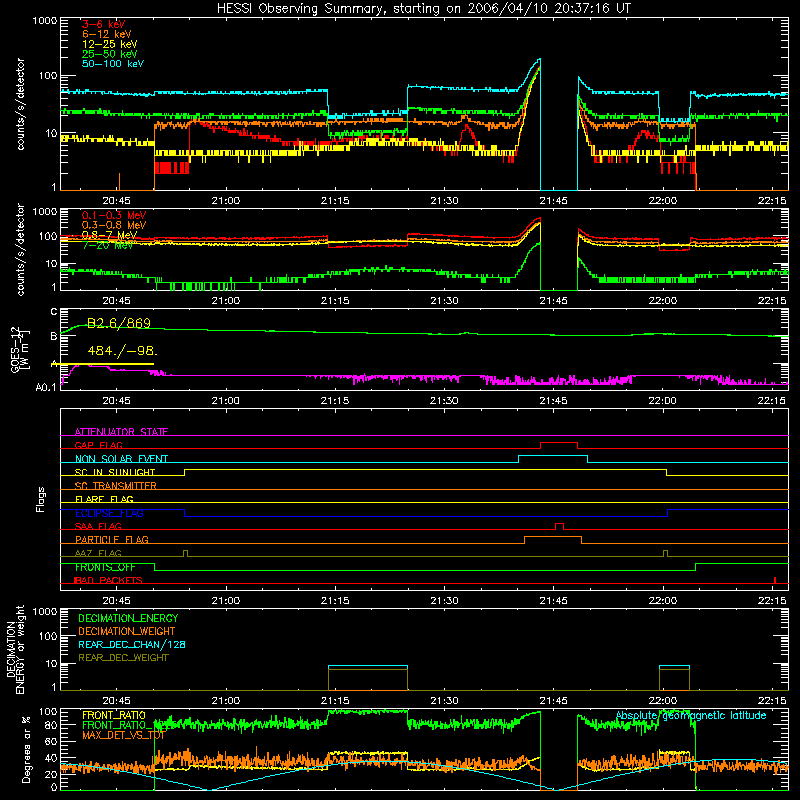
Task: Click the '21:30' tick under the GOES panel
Action: coord(444,401)
